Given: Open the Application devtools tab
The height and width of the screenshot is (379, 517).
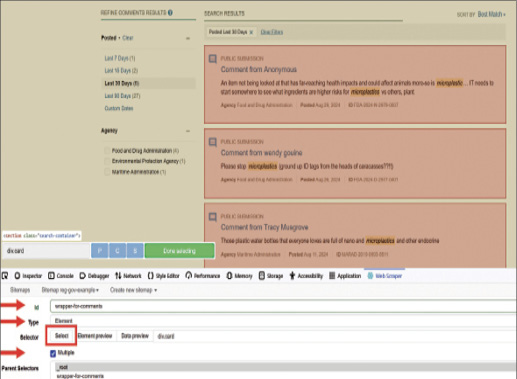Looking at the screenshot, I should [345, 276].
